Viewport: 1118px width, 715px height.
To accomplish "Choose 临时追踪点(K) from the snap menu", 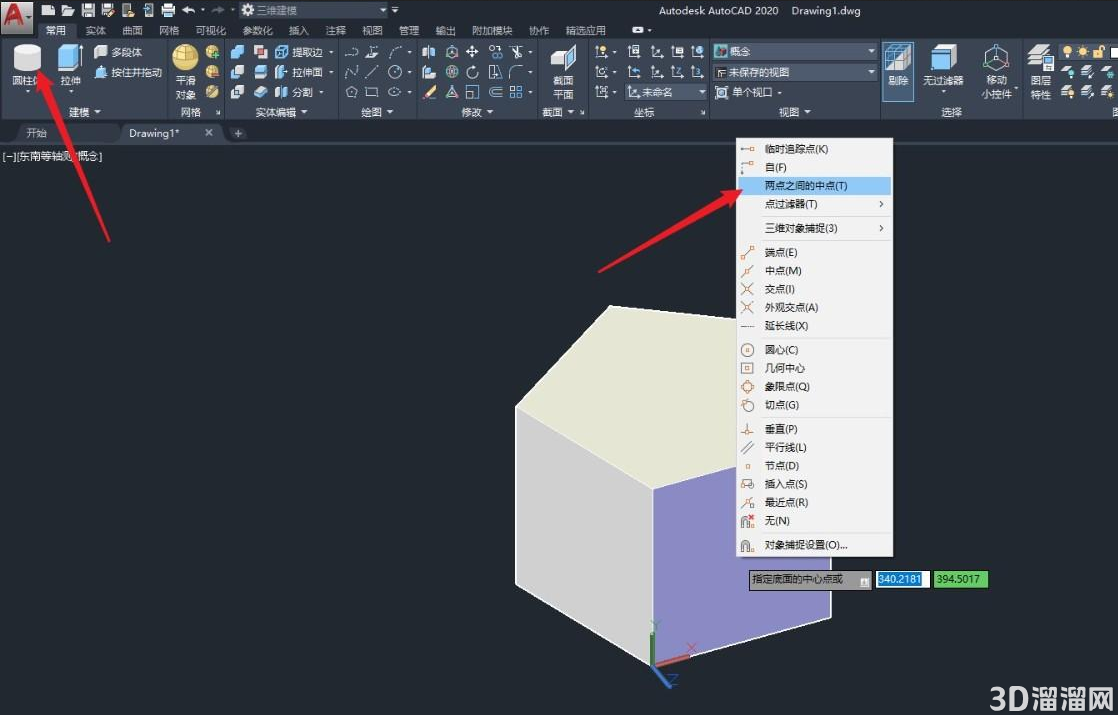I will [814, 149].
